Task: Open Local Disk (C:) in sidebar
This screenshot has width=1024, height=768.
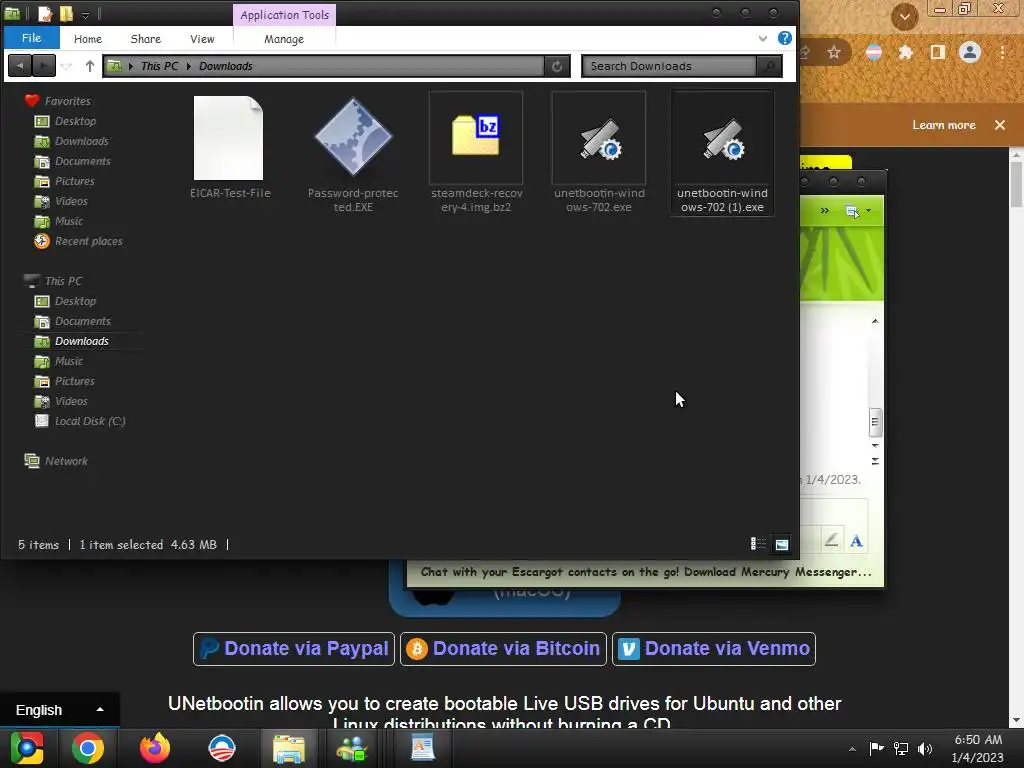Action: click(x=89, y=421)
